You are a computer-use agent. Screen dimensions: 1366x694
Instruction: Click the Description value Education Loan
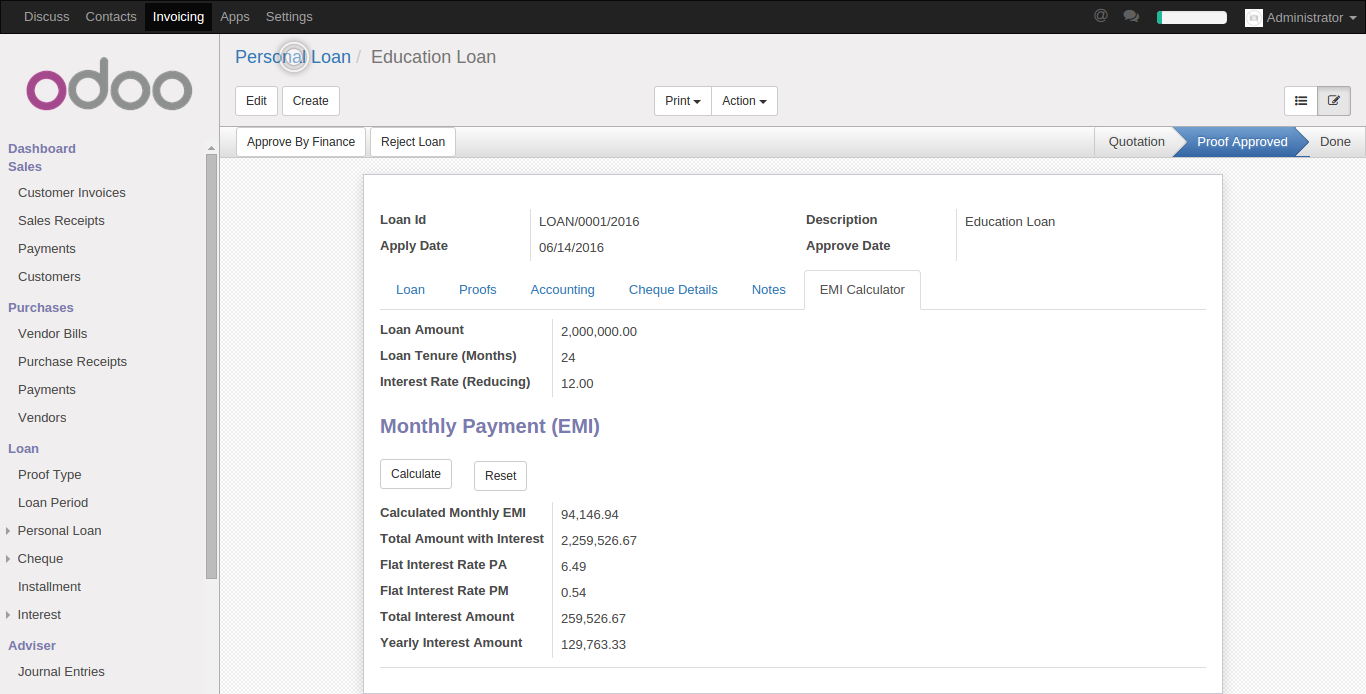tap(1010, 222)
